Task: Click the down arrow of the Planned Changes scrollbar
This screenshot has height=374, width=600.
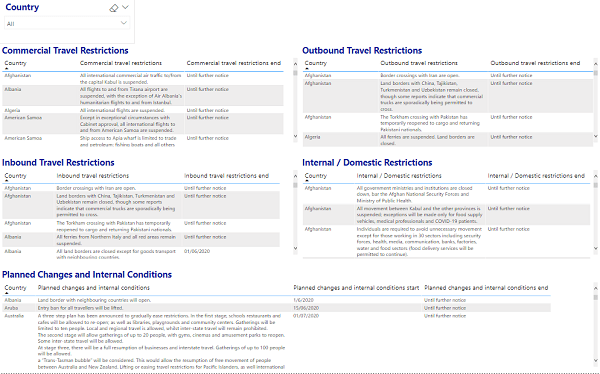Action: tap(595, 360)
